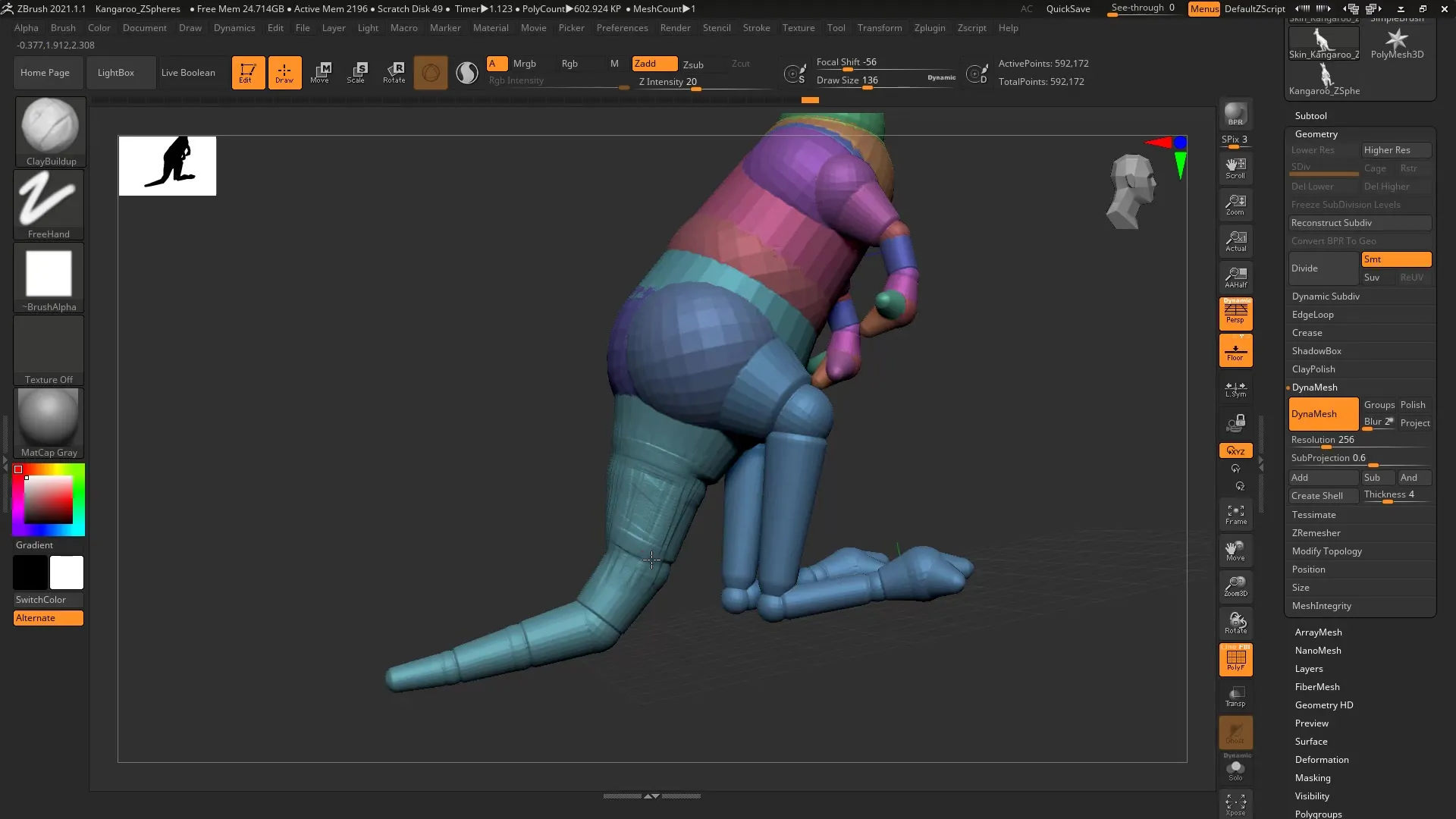
Task: Click the camera head view cube
Action: tap(1131, 191)
